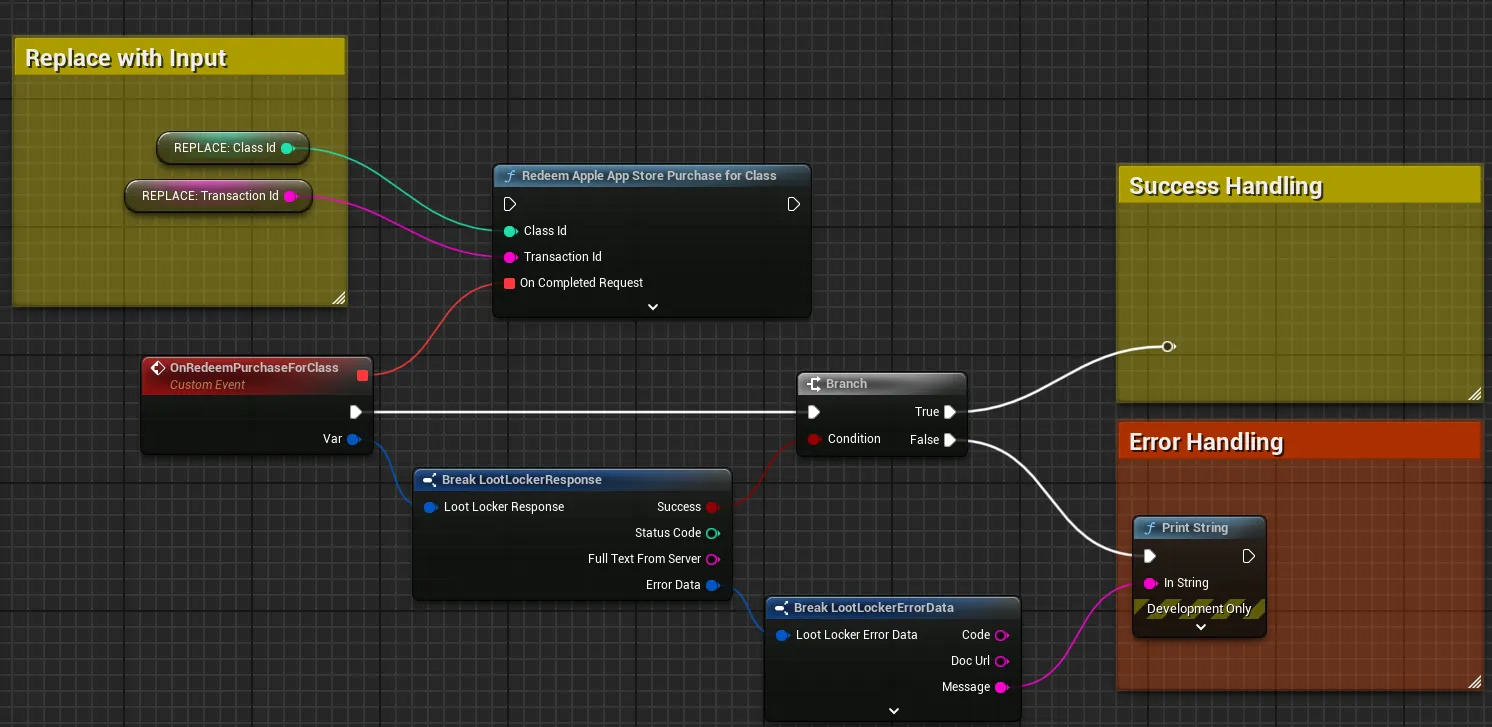Click the Class Id input pin
The image size is (1492, 727).
point(510,231)
